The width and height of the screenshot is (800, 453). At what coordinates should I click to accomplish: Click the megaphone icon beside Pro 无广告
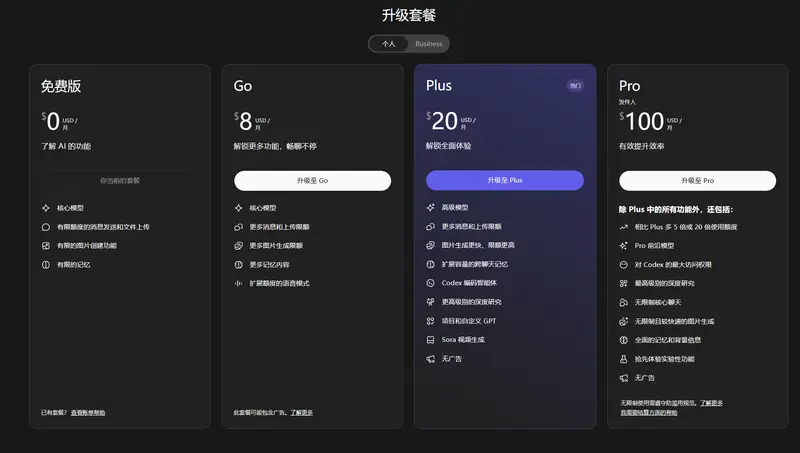pyautogui.click(x=623, y=378)
